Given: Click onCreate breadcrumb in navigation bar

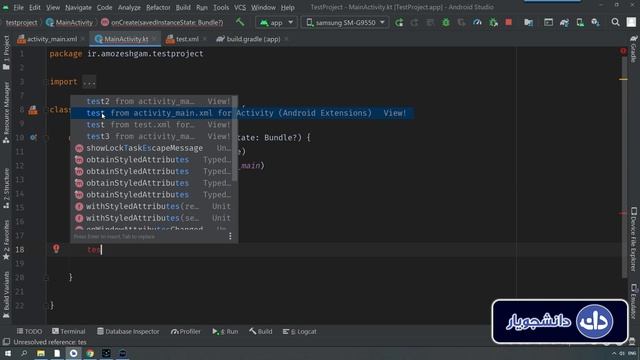Looking at the screenshot, I should [162, 22].
